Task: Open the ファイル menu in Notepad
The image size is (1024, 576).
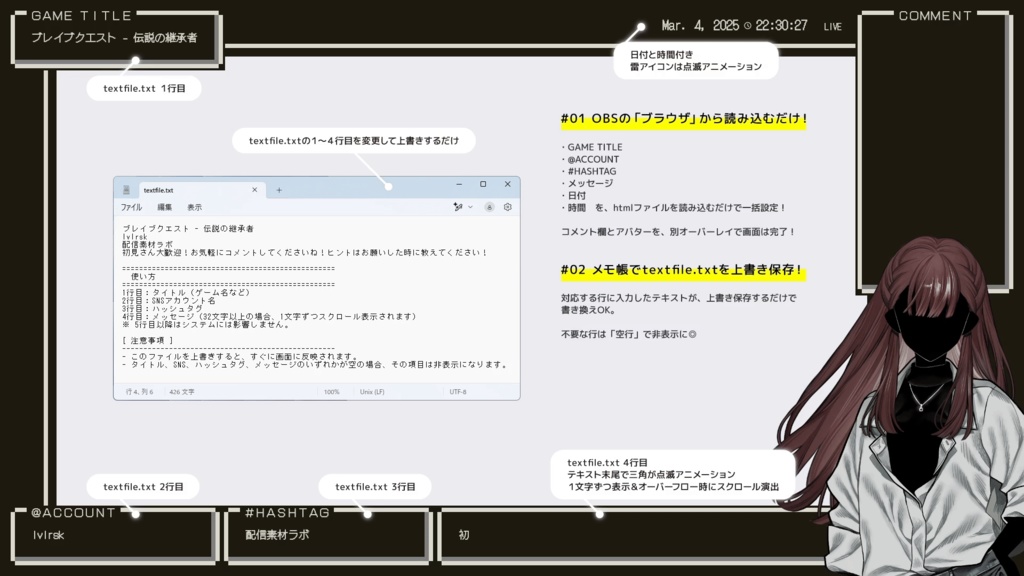Action: click(132, 205)
